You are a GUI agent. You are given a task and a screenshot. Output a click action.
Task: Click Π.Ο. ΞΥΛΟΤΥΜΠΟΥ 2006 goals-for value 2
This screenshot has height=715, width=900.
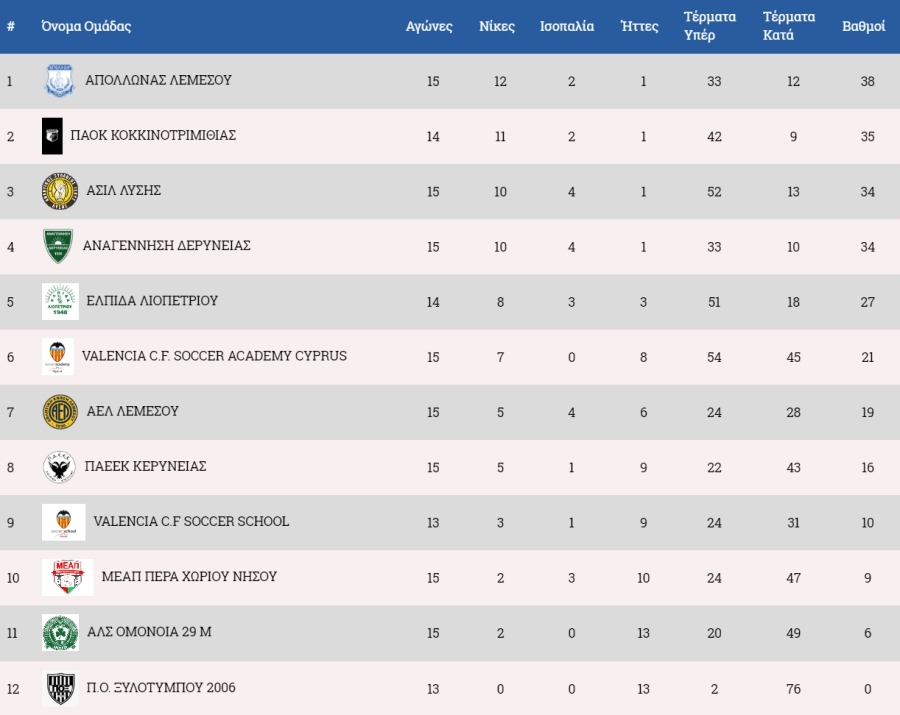[x=714, y=689]
